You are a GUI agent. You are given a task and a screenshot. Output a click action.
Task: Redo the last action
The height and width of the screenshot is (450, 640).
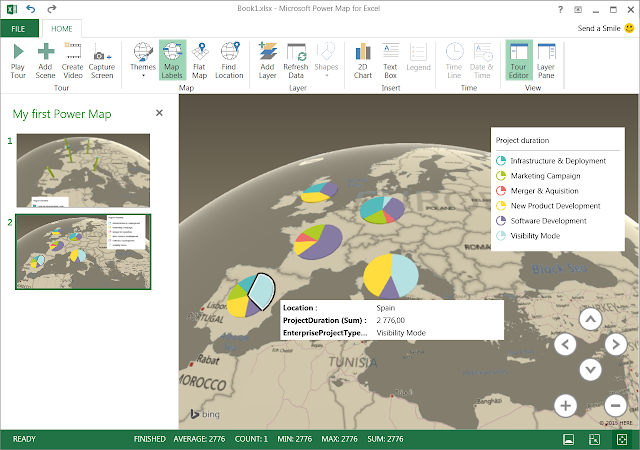(51, 9)
